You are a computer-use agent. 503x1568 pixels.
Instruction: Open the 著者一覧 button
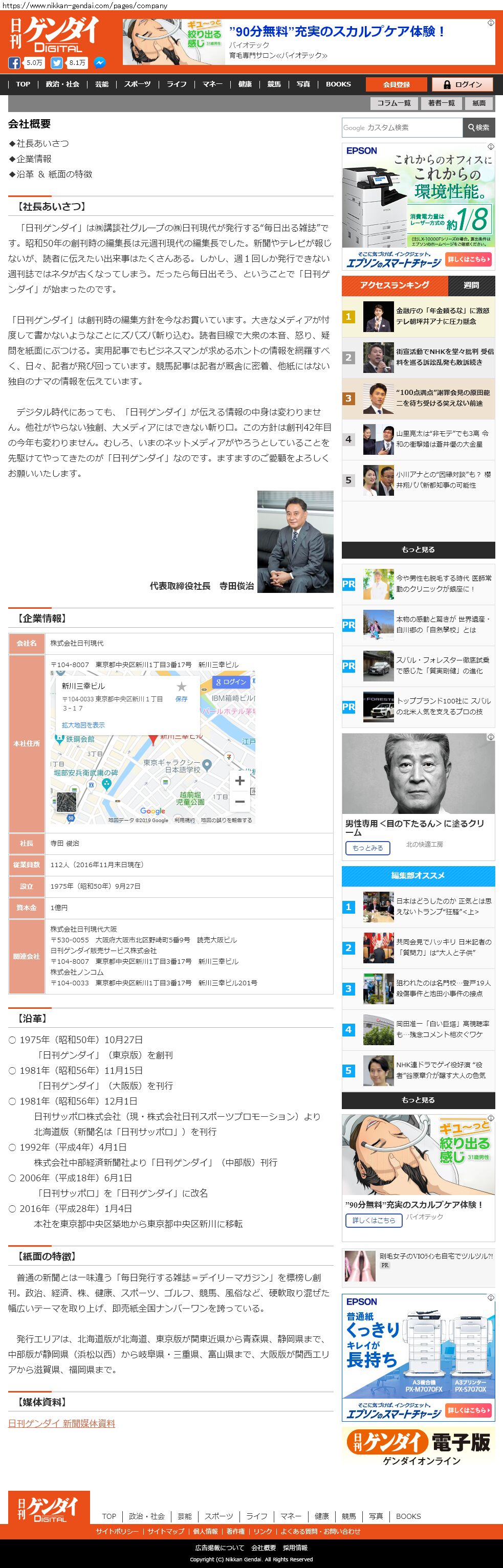tap(441, 103)
